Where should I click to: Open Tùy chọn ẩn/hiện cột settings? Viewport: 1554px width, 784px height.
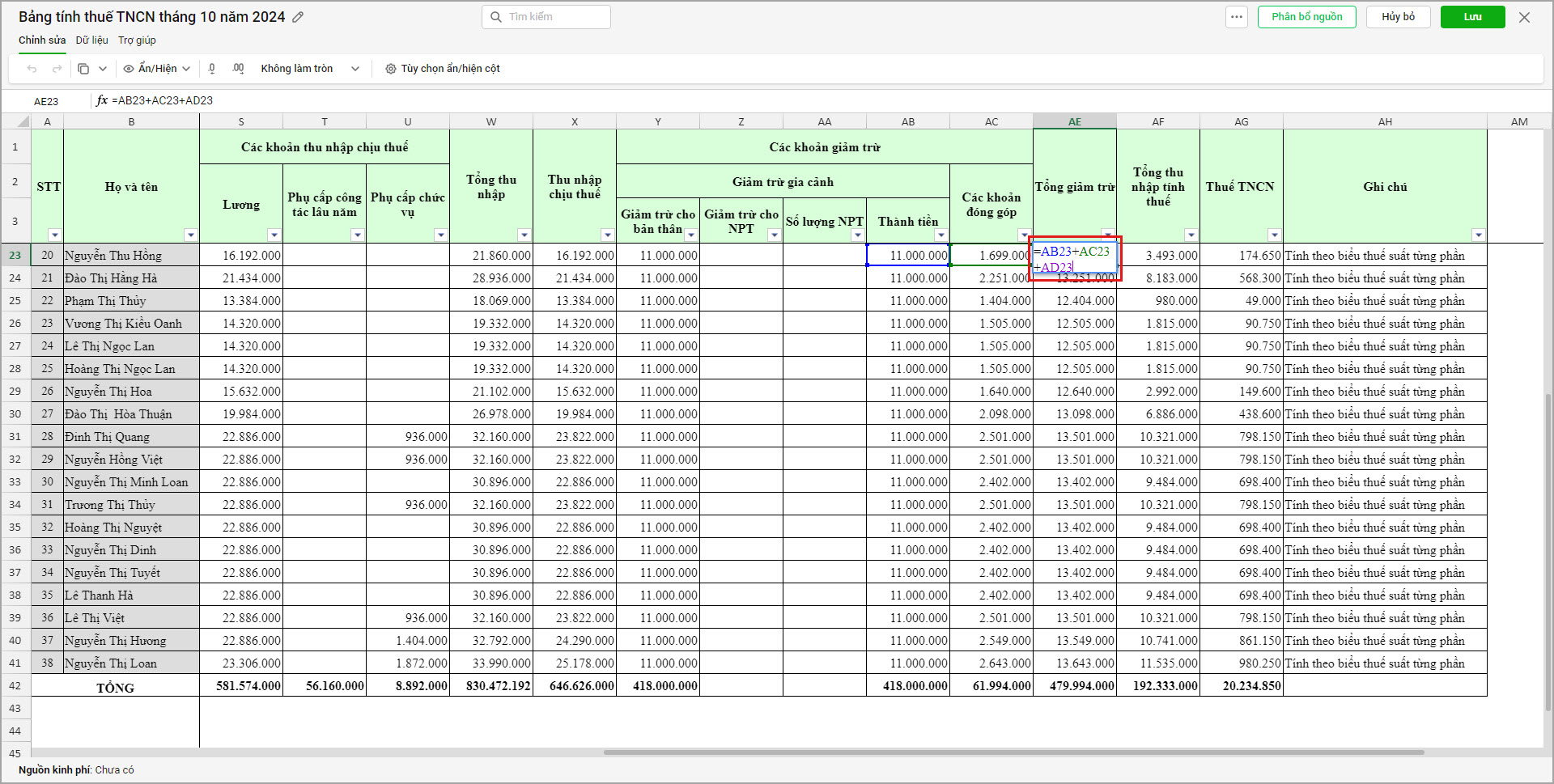(x=443, y=69)
